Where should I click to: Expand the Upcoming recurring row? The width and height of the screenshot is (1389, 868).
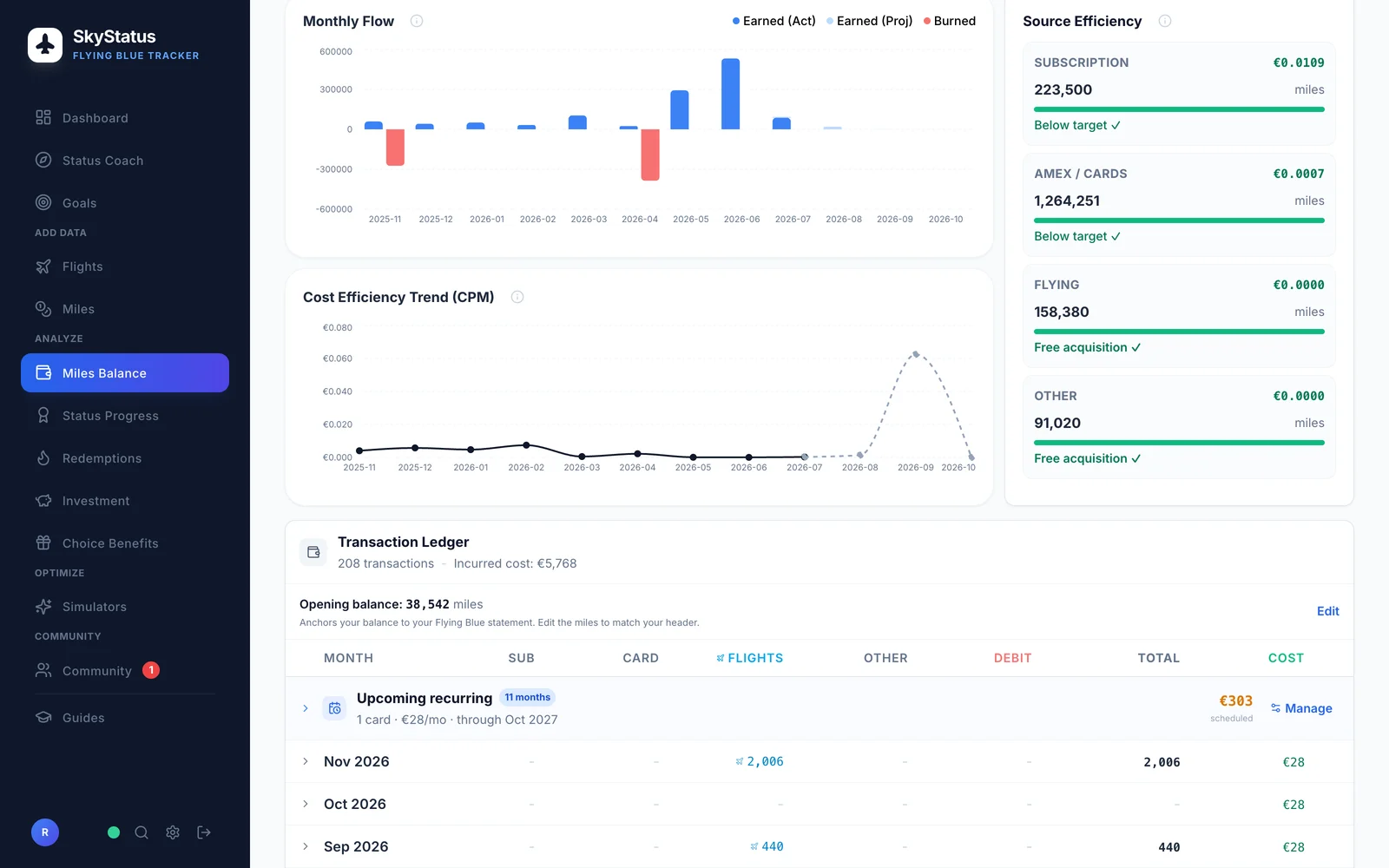[x=306, y=708]
